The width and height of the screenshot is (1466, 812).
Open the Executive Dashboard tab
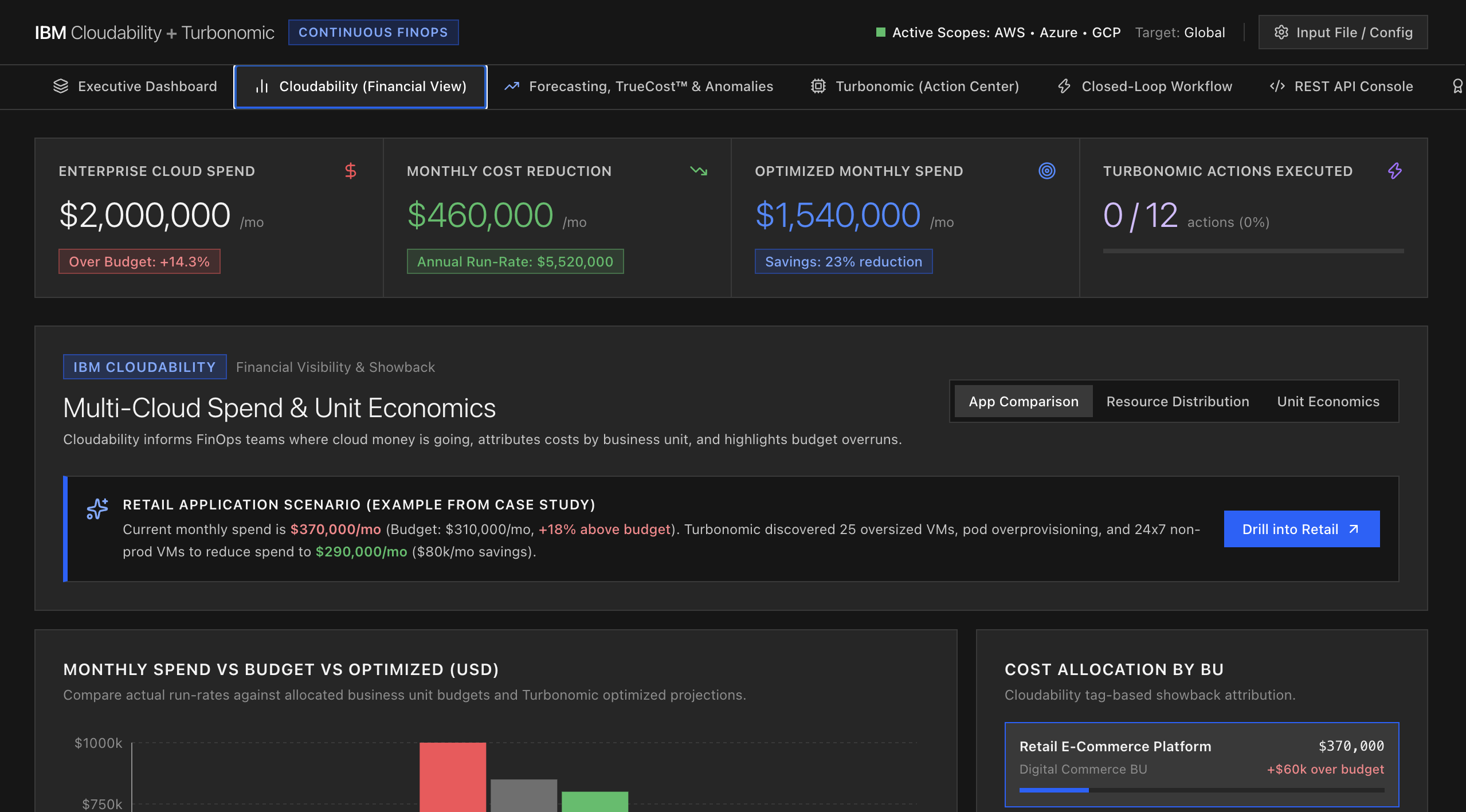point(135,87)
